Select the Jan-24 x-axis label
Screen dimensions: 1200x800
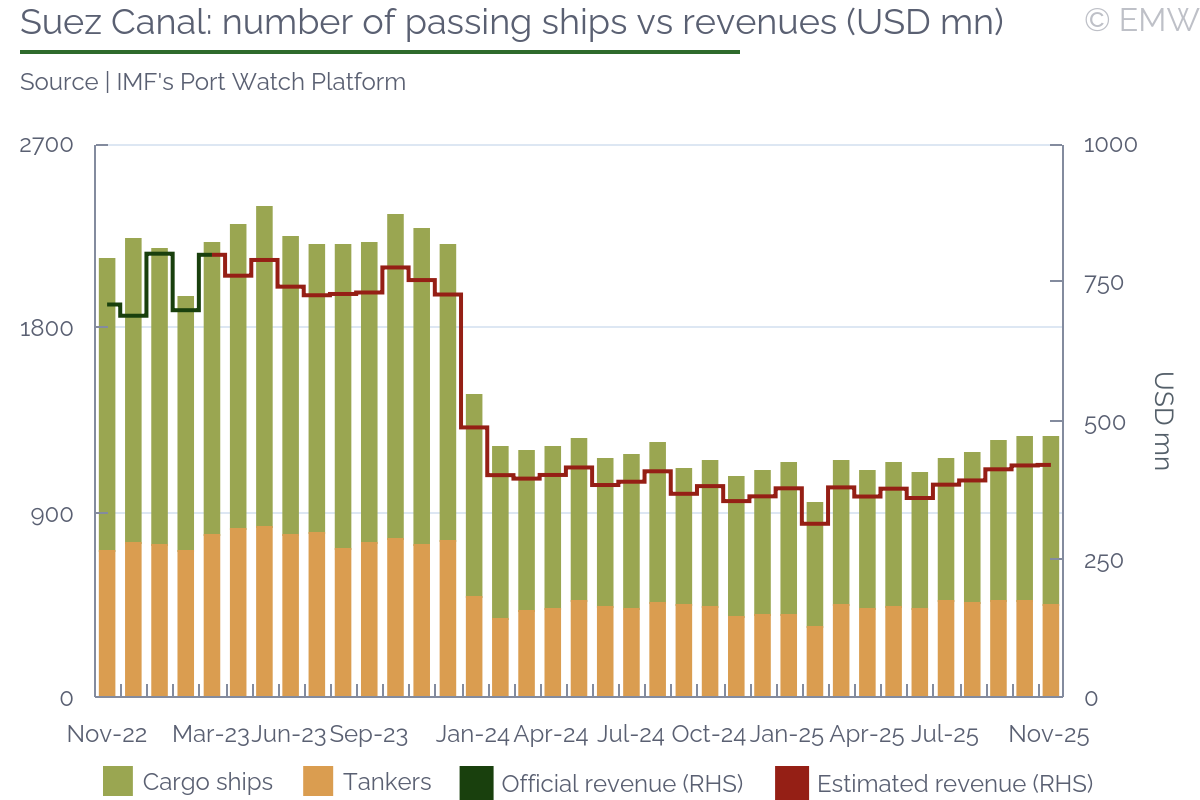tap(472, 735)
